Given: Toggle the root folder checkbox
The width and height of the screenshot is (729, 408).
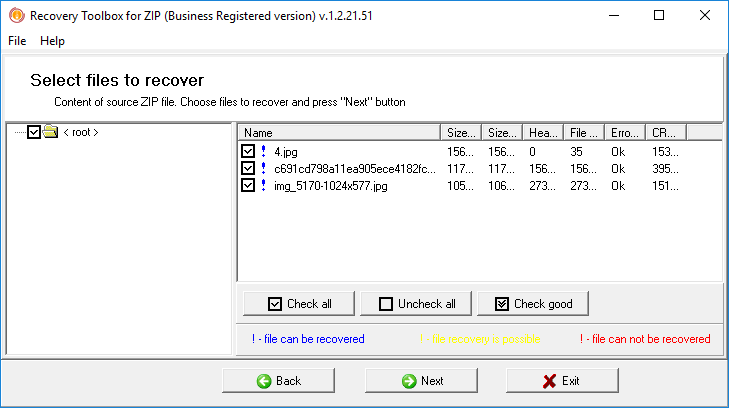Looking at the screenshot, I should click(34, 132).
